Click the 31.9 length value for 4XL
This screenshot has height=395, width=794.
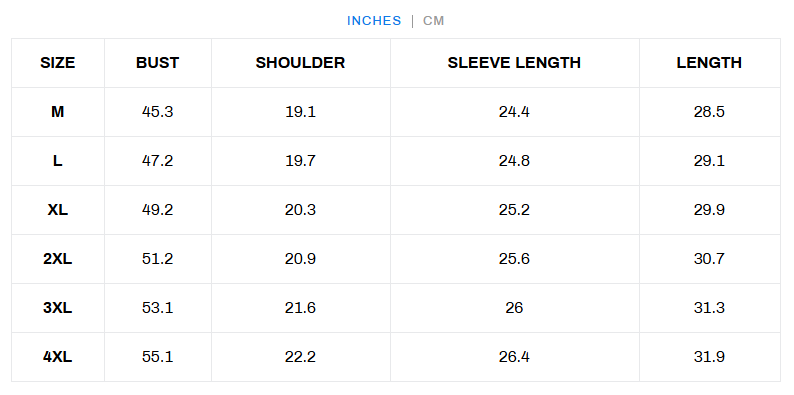click(709, 357)
